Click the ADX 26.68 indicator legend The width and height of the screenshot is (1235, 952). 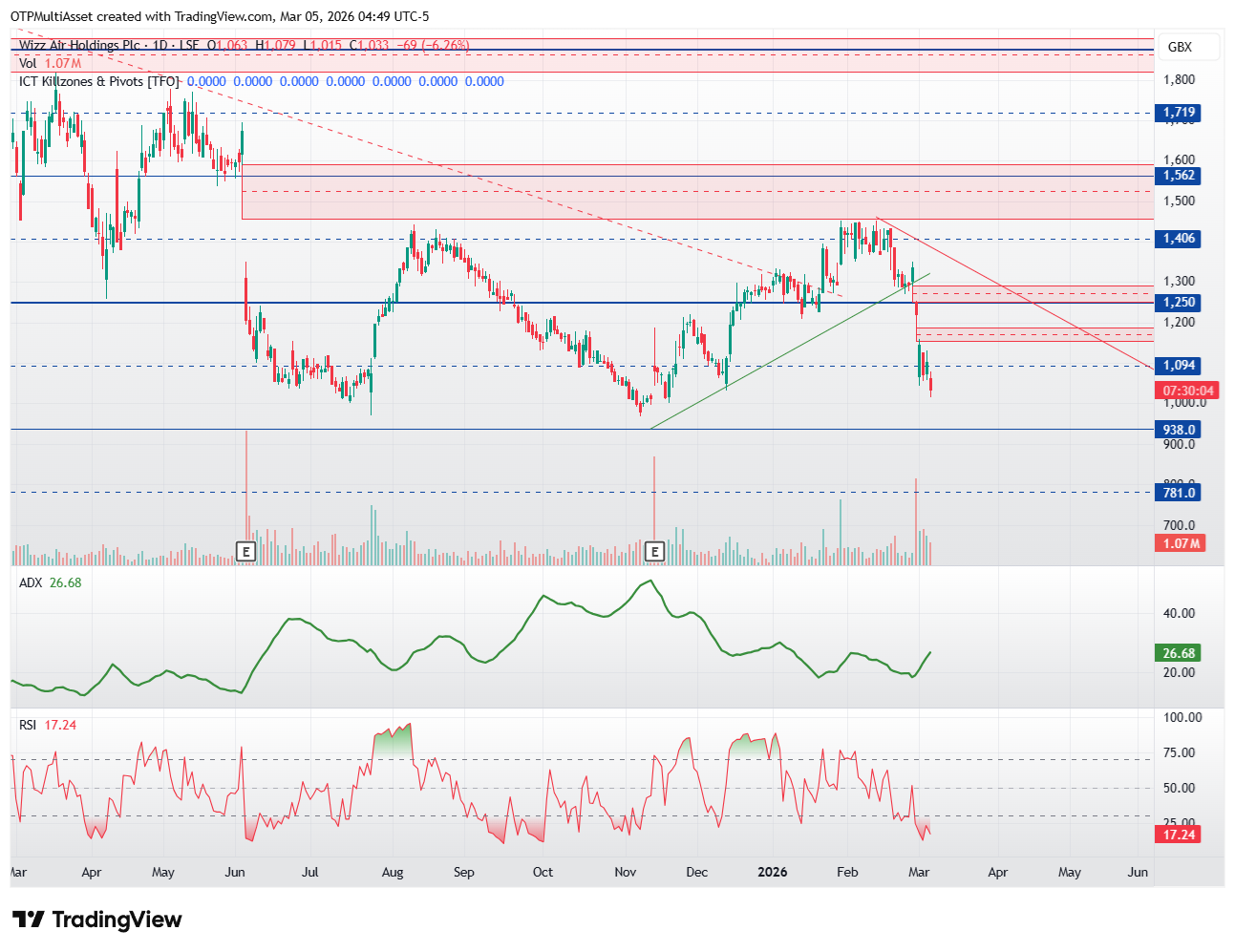coord(50,582)
